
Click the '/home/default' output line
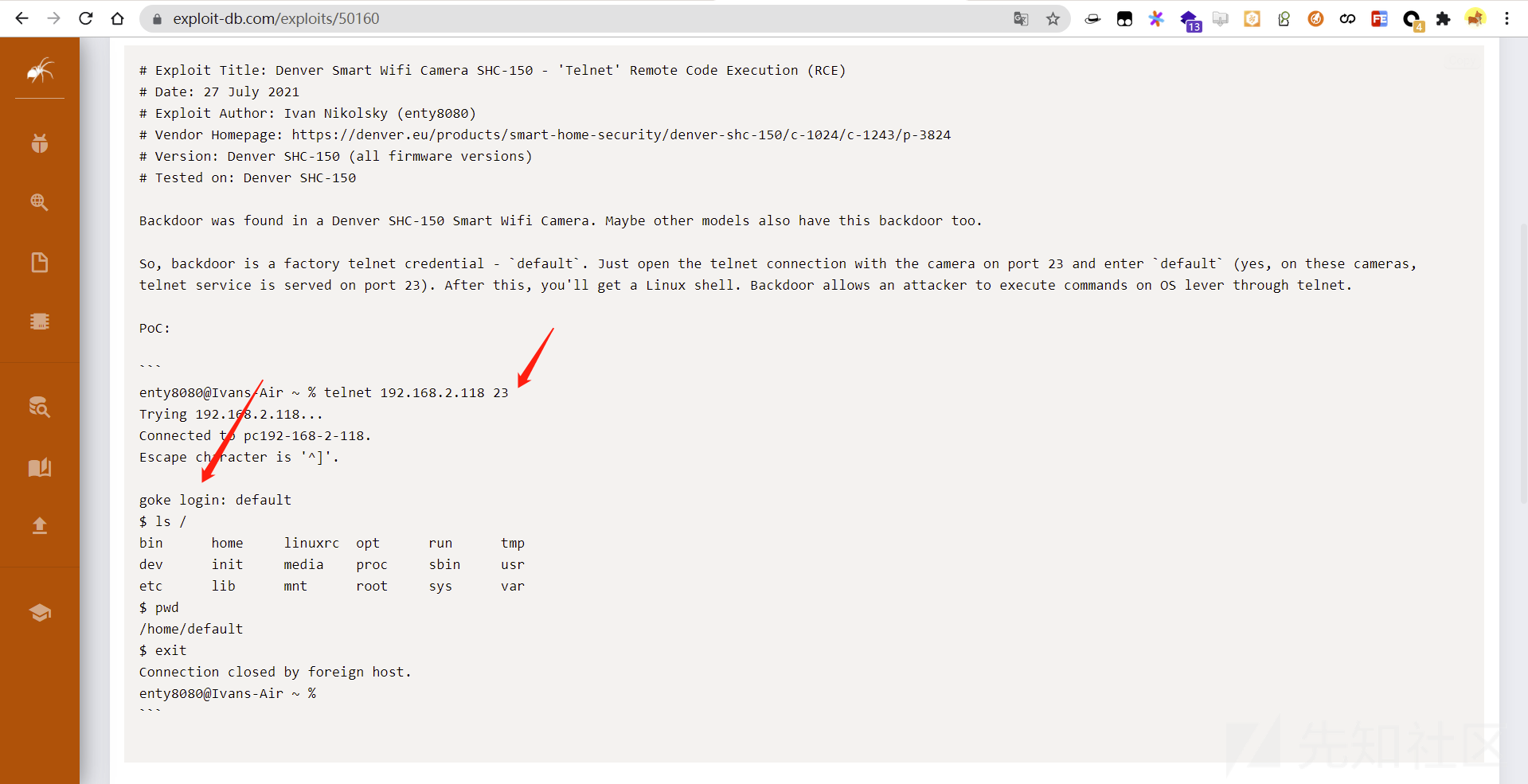191,629
